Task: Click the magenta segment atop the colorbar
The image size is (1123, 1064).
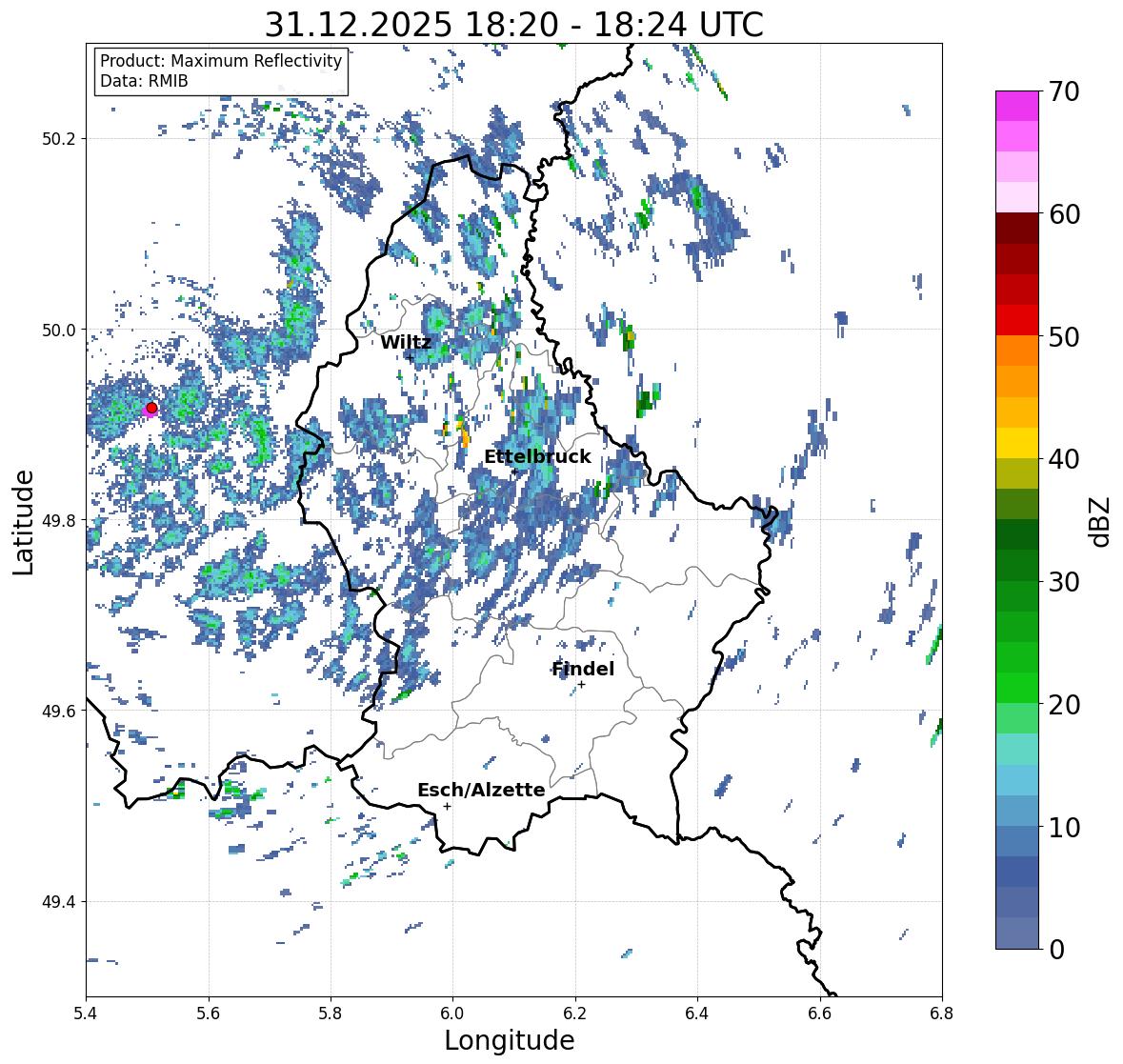Action: [1017, 106]
